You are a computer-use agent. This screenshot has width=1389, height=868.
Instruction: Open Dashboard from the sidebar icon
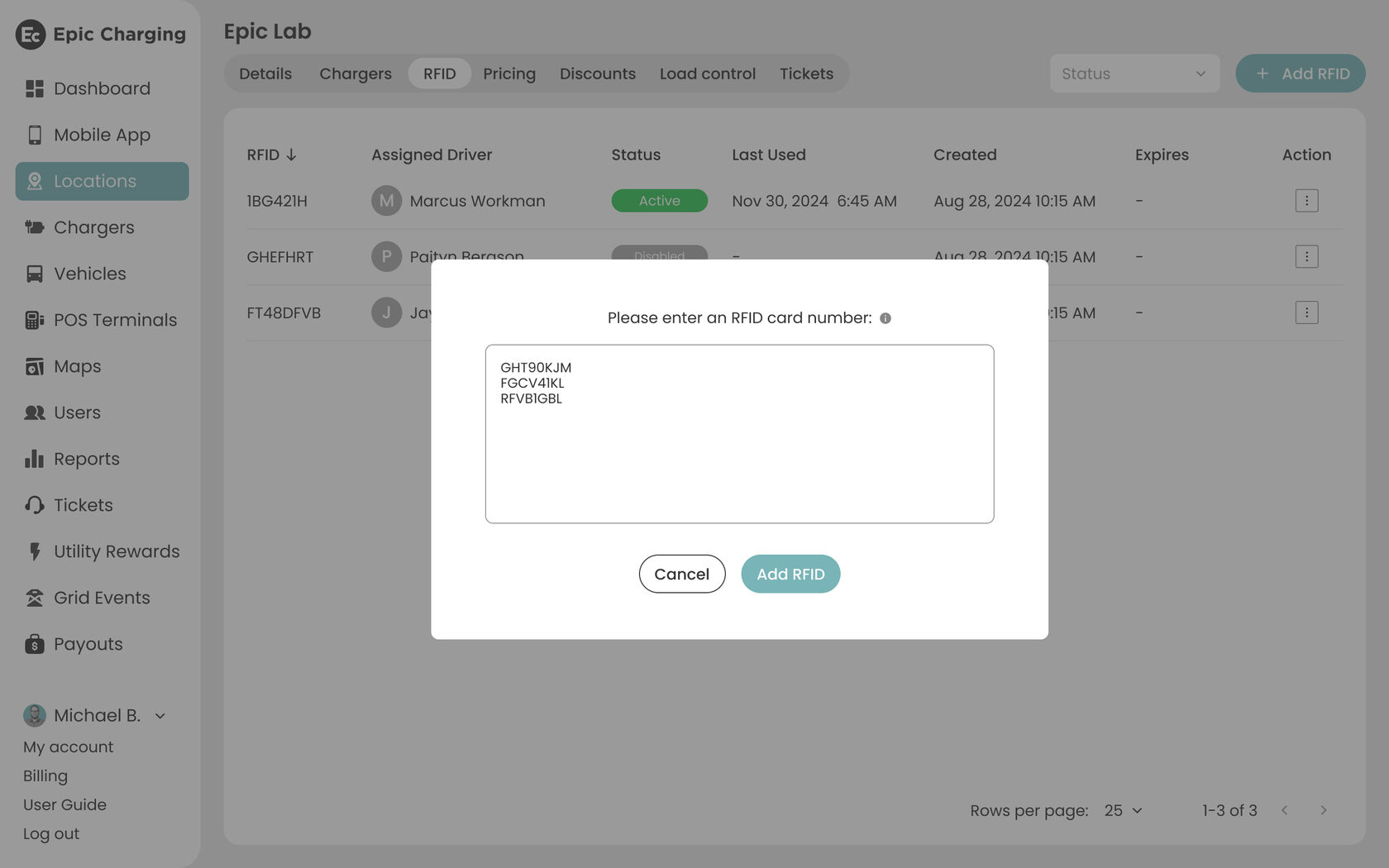tap(34, 88)
